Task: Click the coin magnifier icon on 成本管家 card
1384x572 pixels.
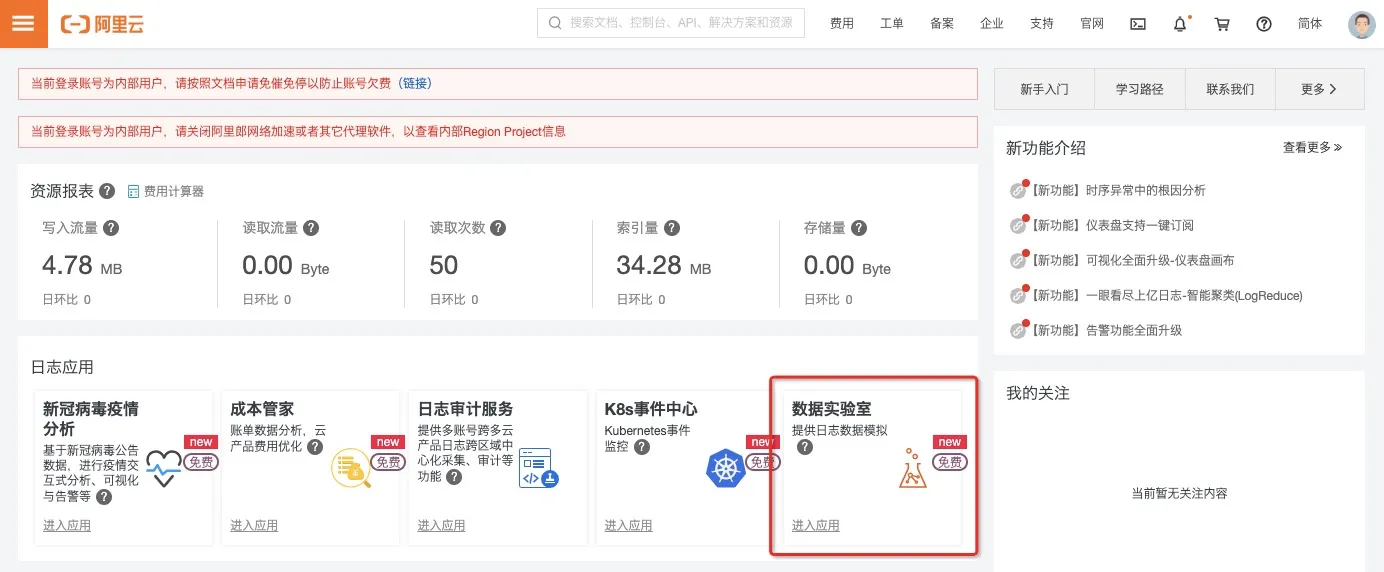Action: click(x=351, y=469)
